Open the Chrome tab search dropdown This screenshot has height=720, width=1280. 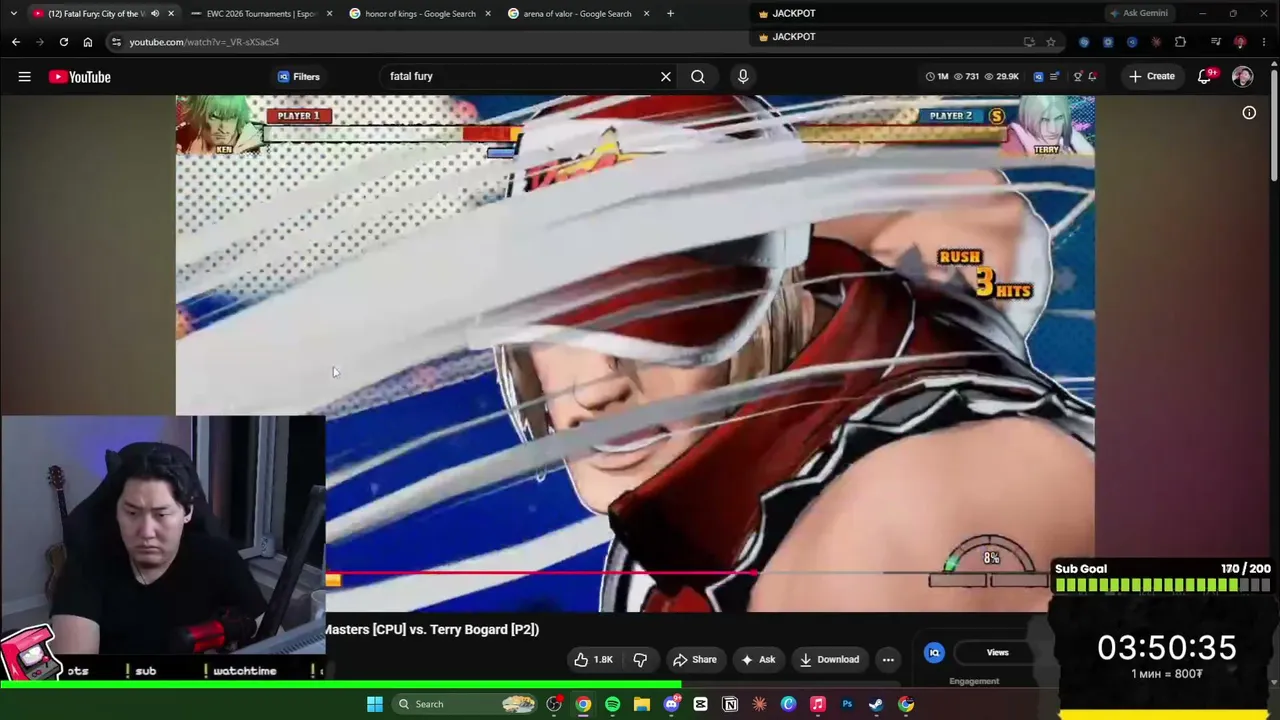[x=13, y=13]
